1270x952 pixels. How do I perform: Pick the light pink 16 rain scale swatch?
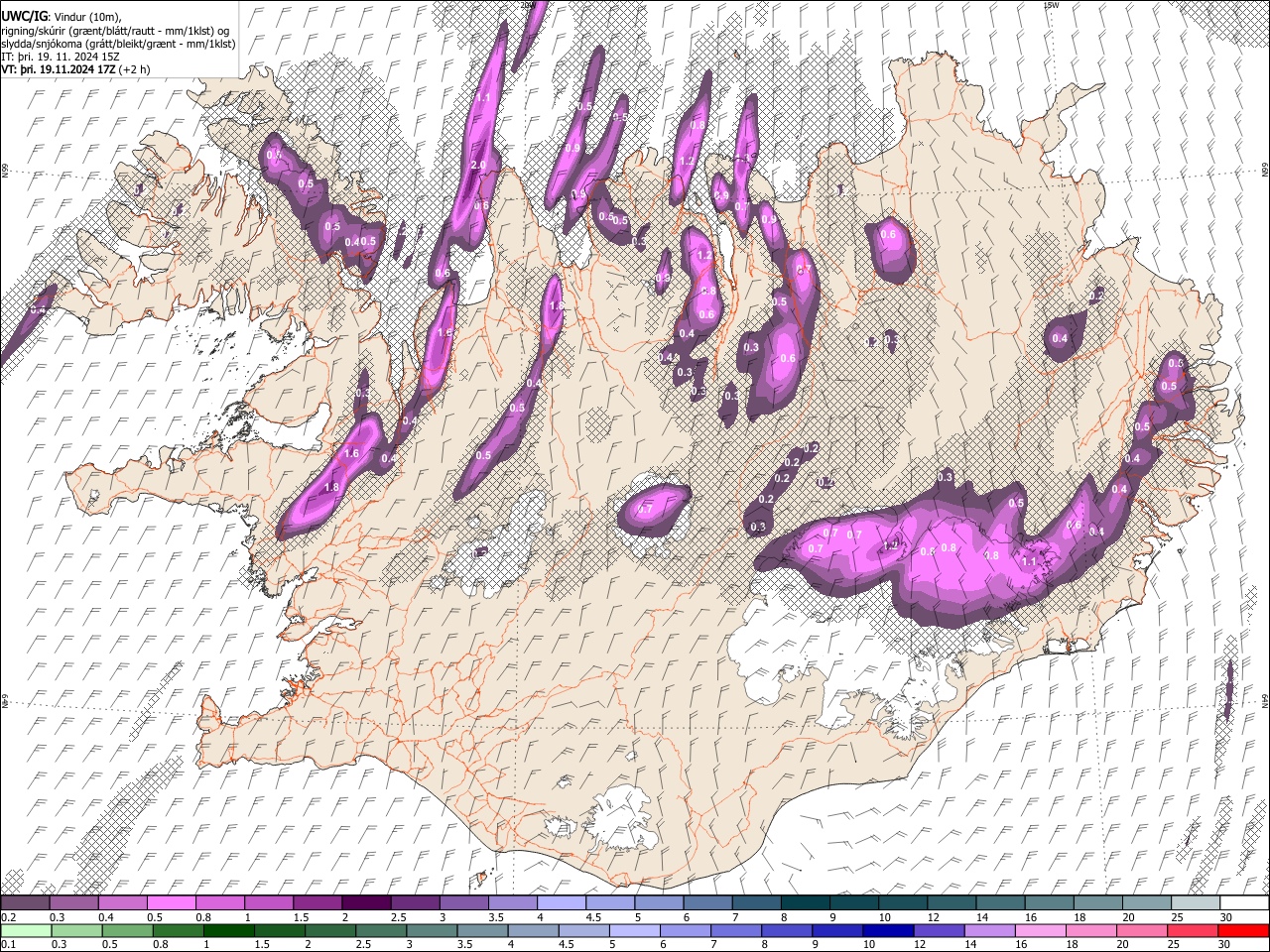click(x=1041, y=930)
